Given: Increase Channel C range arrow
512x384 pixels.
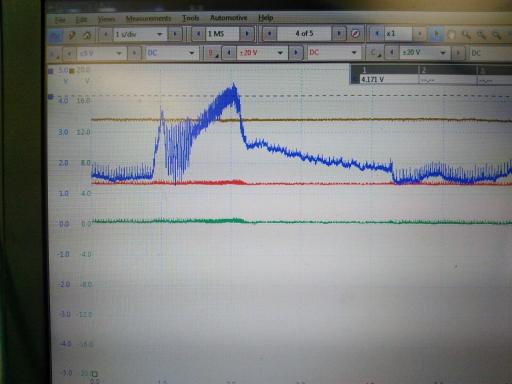Looking at the screenshot, I should (x=458, y=53).
